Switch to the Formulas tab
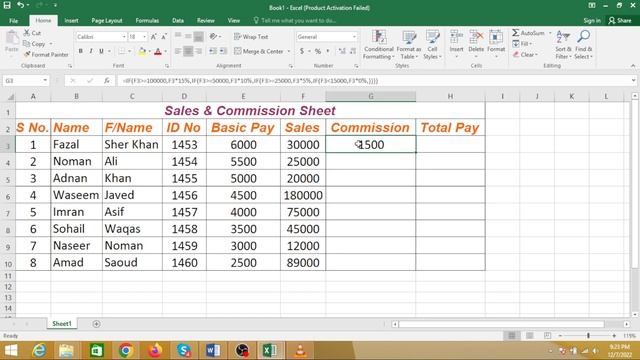The height and width of the screenshot is (360, 640). click(147, 20)
